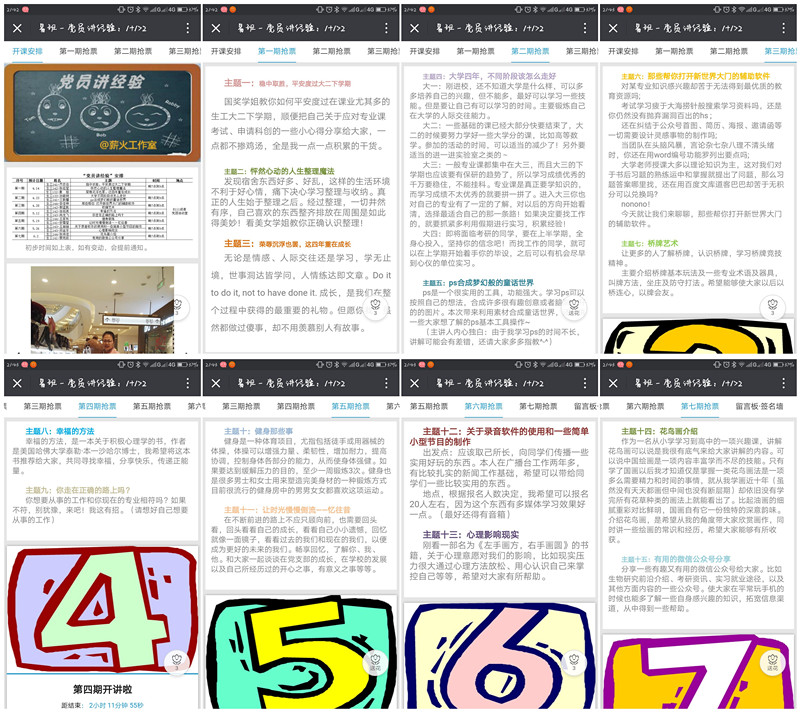Select 开课安排 tab on the 主题六 page
Image resolution: width=800 pixels, height=712 pixels.
click(625, 51)
